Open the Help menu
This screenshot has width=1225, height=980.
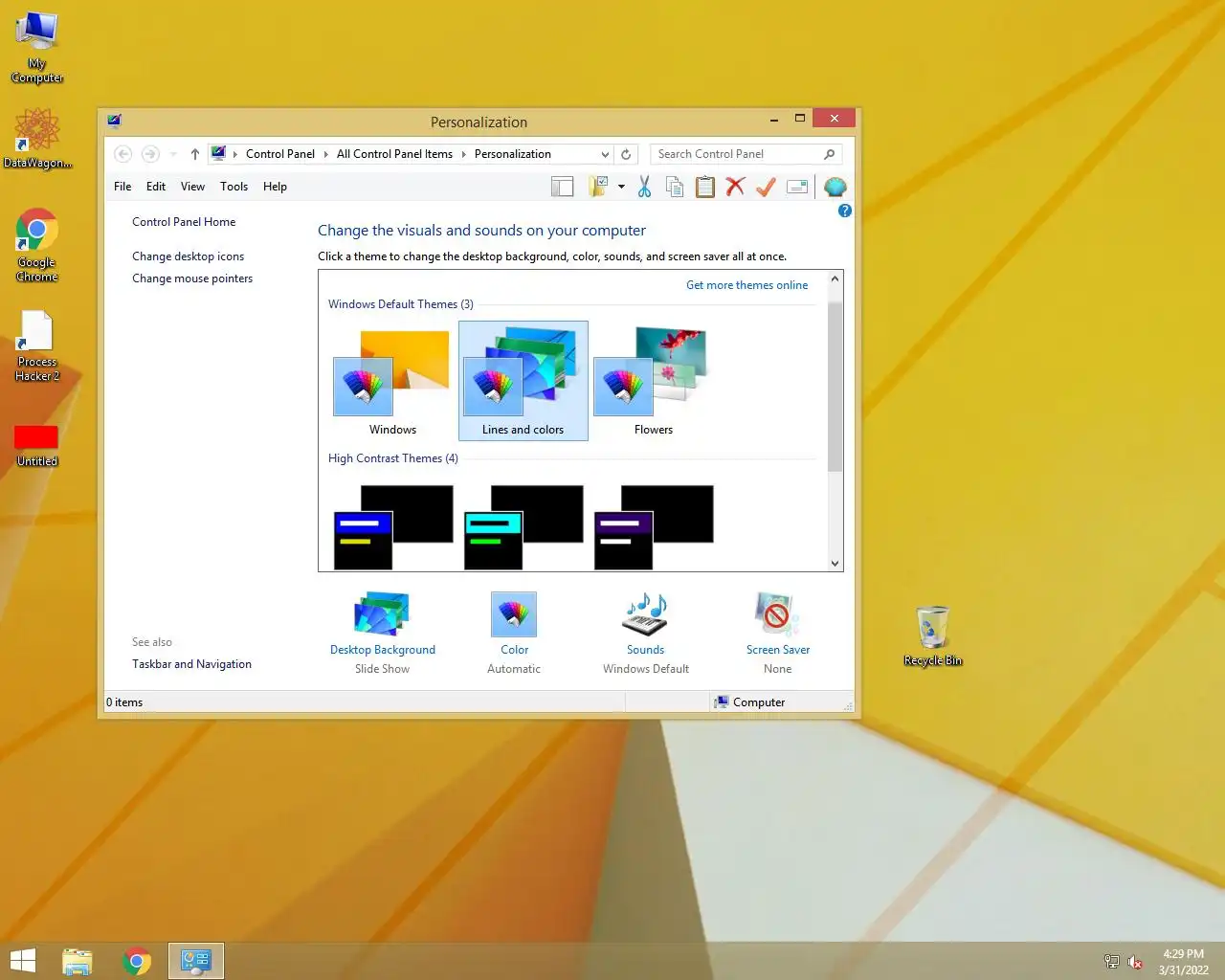click(x=275, y=187)
